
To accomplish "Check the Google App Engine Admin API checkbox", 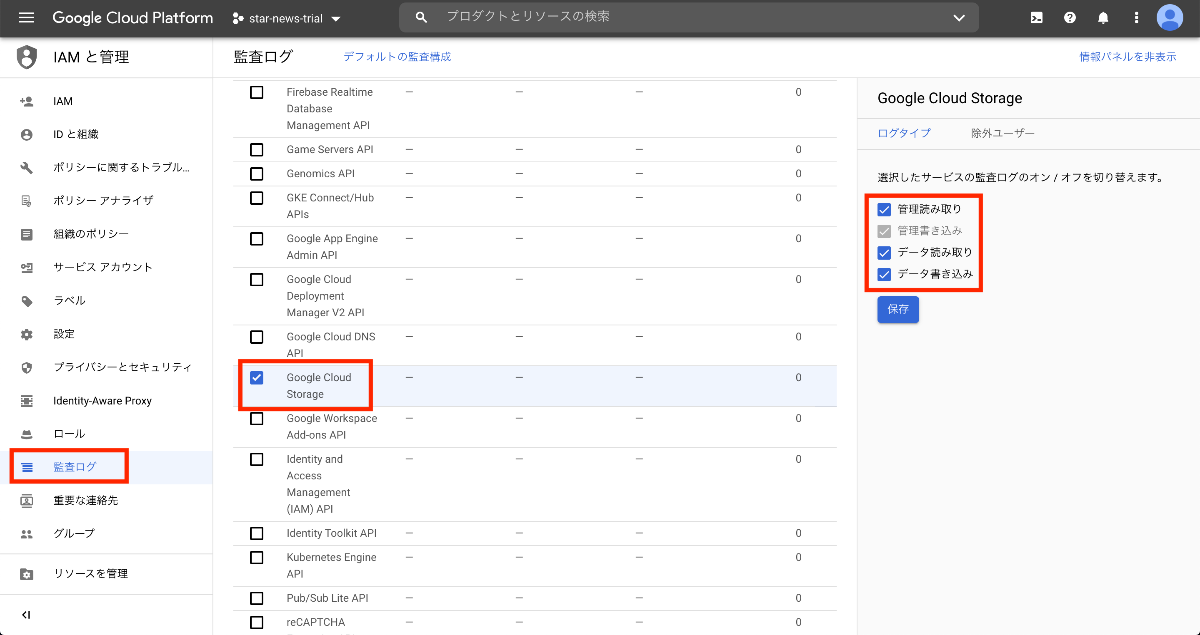I will click(x=257, y=239).
